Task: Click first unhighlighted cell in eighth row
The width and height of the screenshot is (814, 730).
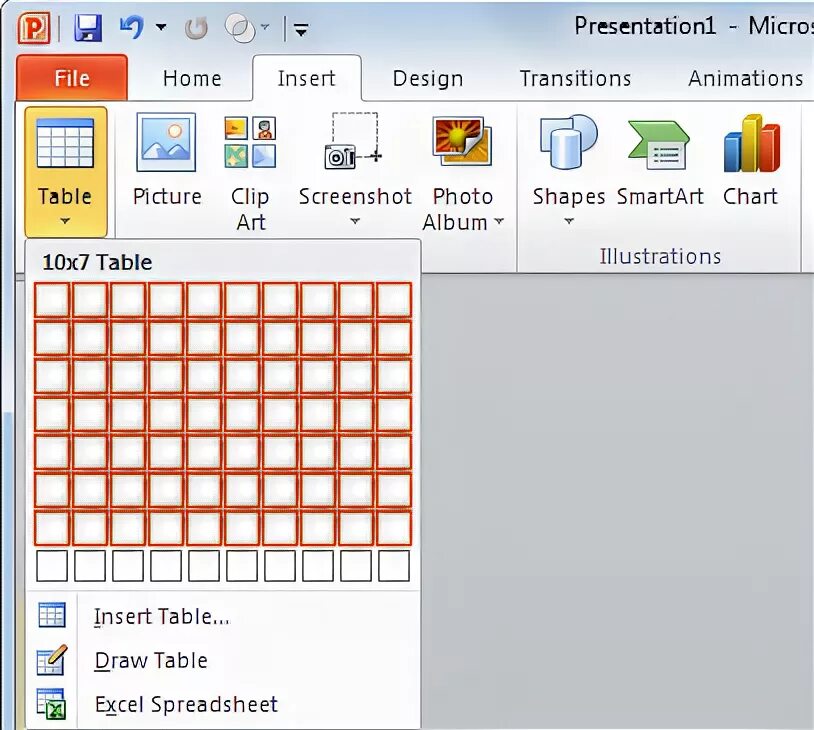Action: pyautogui.click(x=52, y=566)
